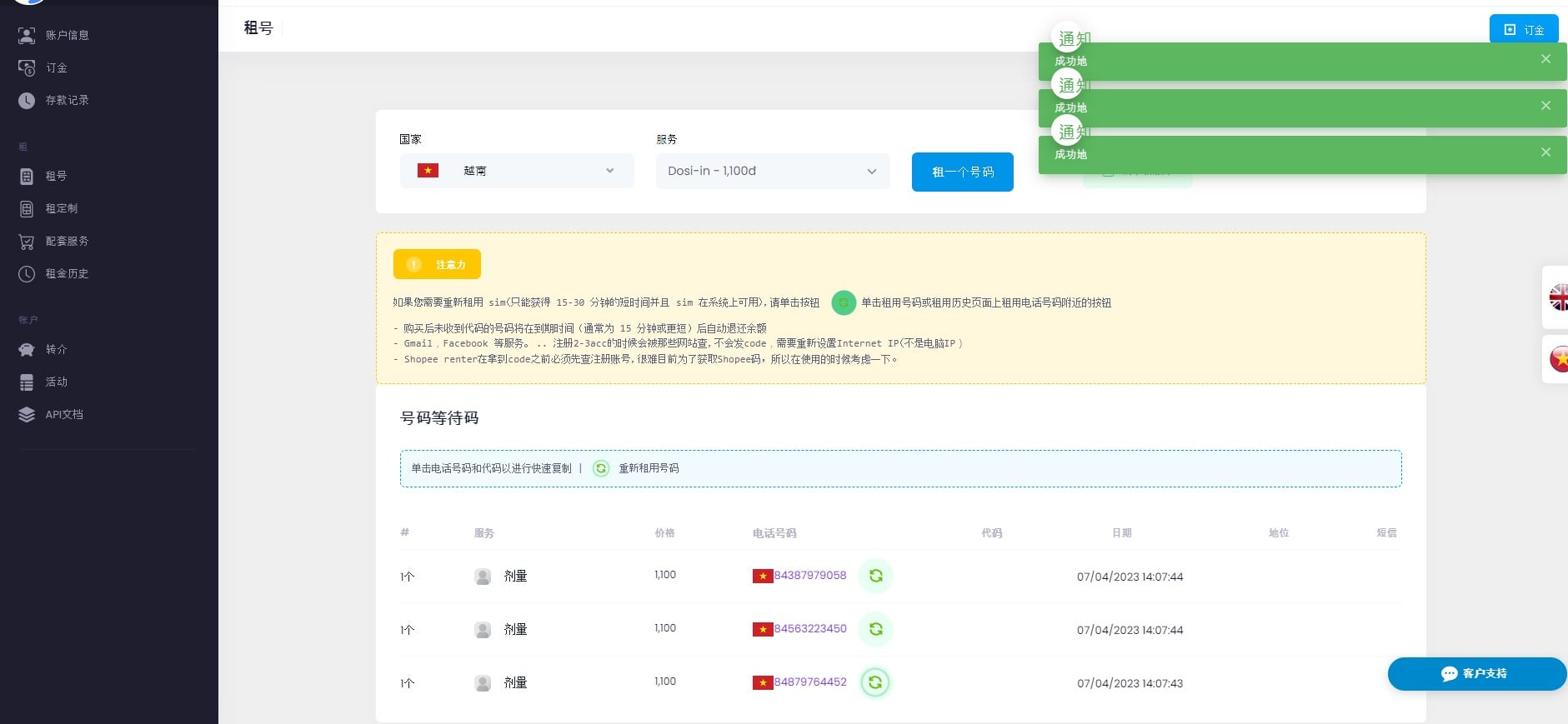Expand the Dosi-in service dropdown
The width and height of the screenshot is (1568, 724).
pyautogui.click(x=772, y=171)
